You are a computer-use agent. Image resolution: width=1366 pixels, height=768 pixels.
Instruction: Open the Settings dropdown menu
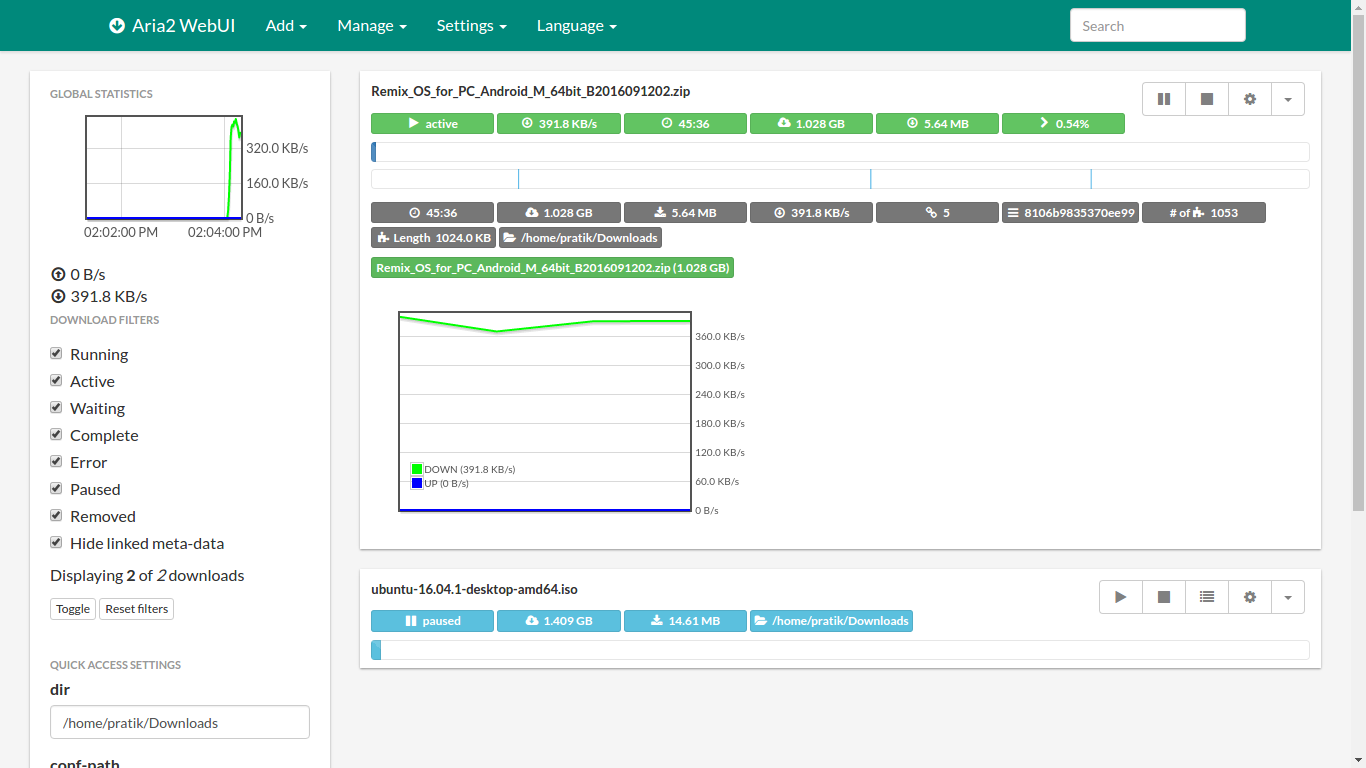(x=472, y=26)
